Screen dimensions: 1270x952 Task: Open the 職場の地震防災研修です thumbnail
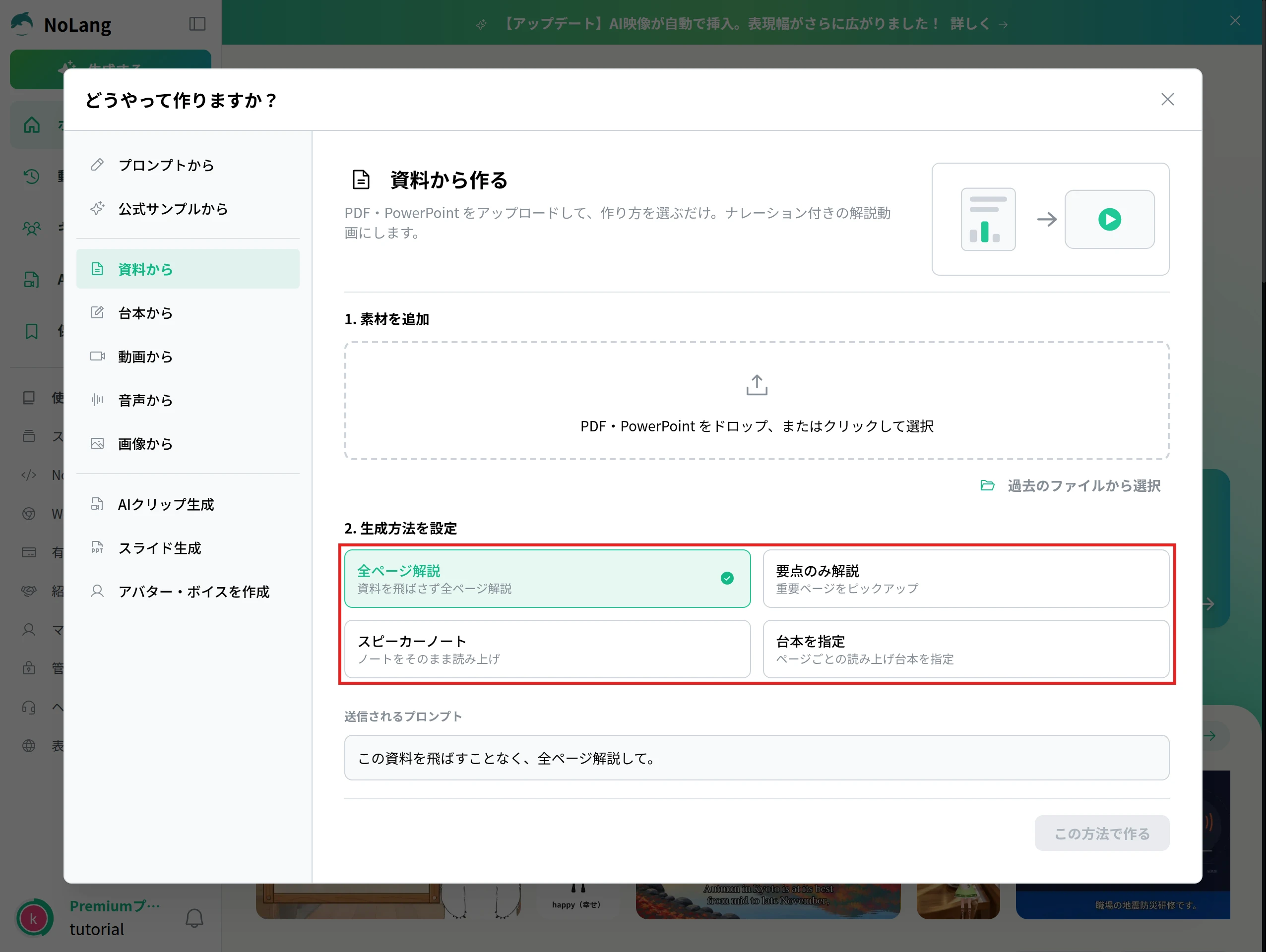point(1123,901)
